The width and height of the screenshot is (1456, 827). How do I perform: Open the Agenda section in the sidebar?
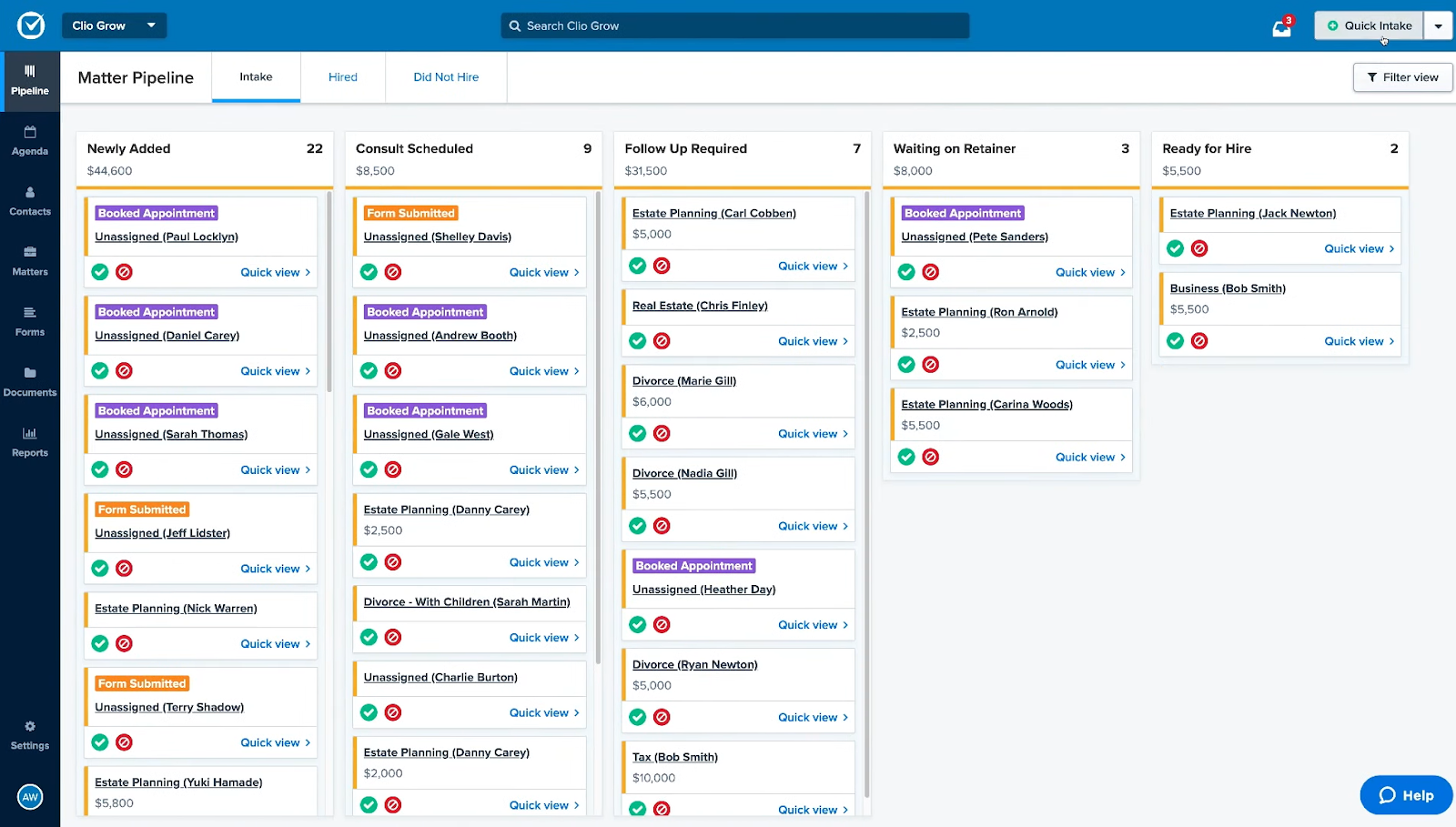tap(30, 142)
